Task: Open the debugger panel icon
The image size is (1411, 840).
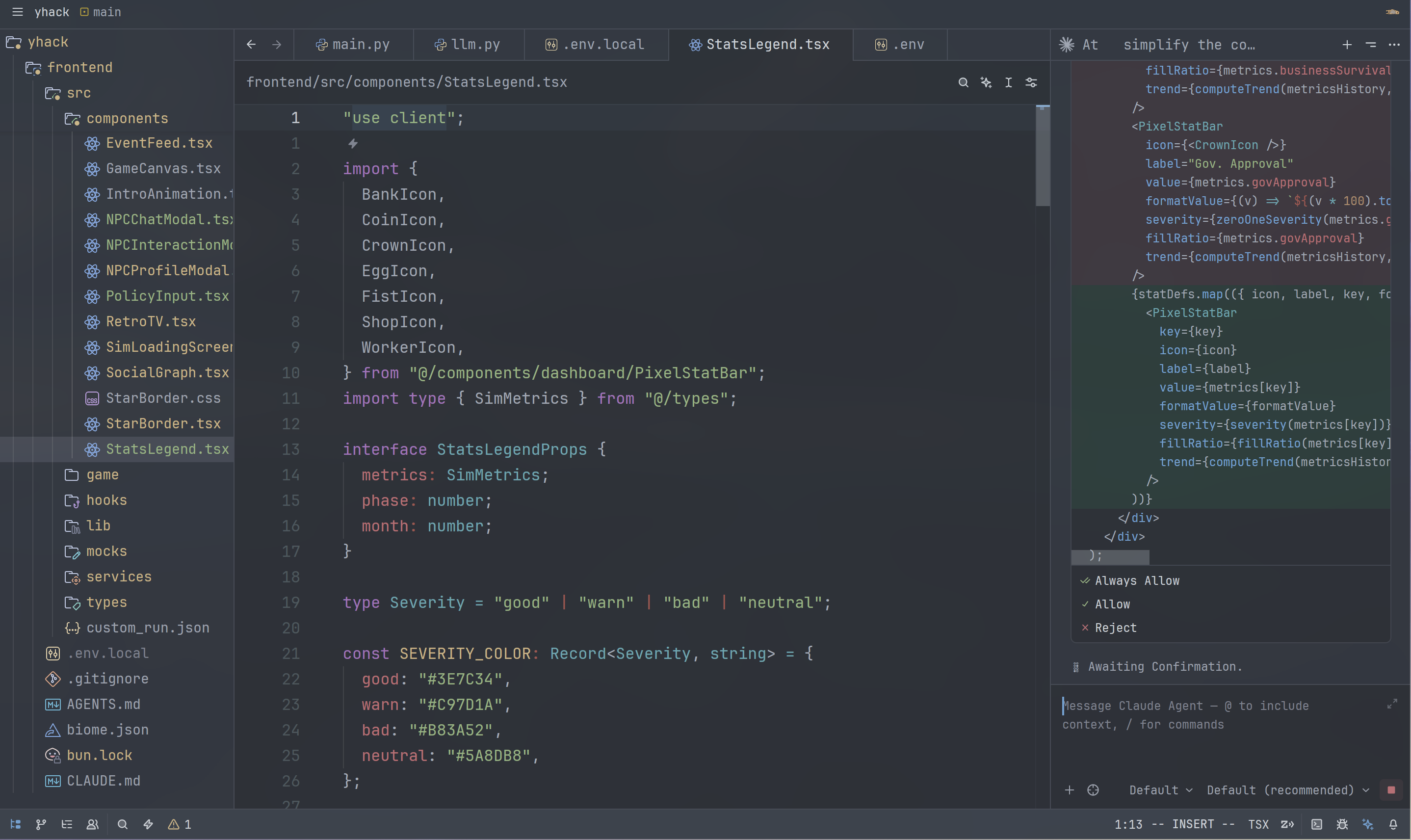Action: coord(1342,824)
